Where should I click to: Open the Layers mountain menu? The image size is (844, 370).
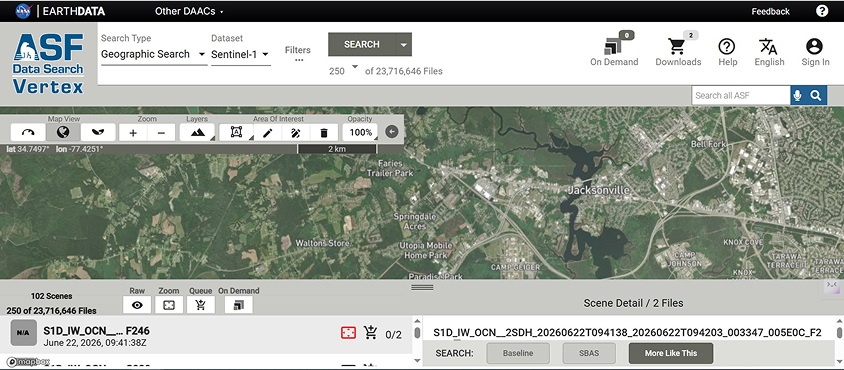pyautogui.click(x=197, y=132)
